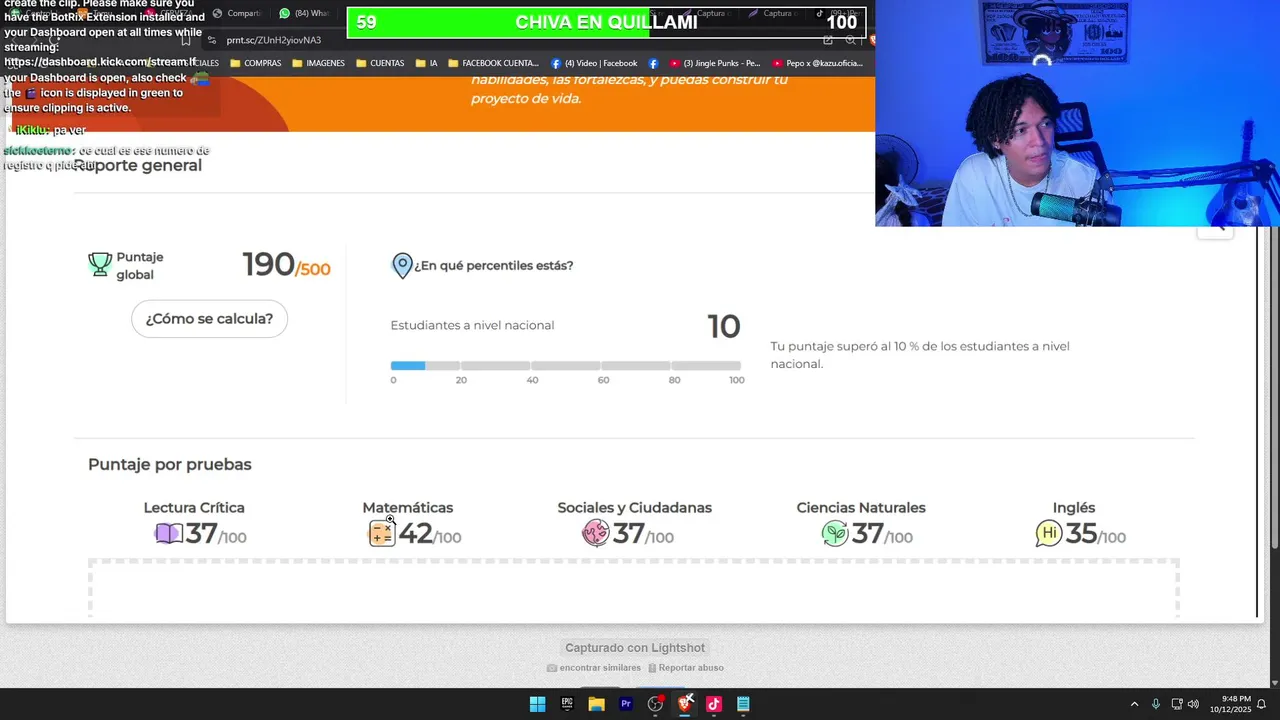Switch to the Compartir browser tab

click(x=237, y=13)
